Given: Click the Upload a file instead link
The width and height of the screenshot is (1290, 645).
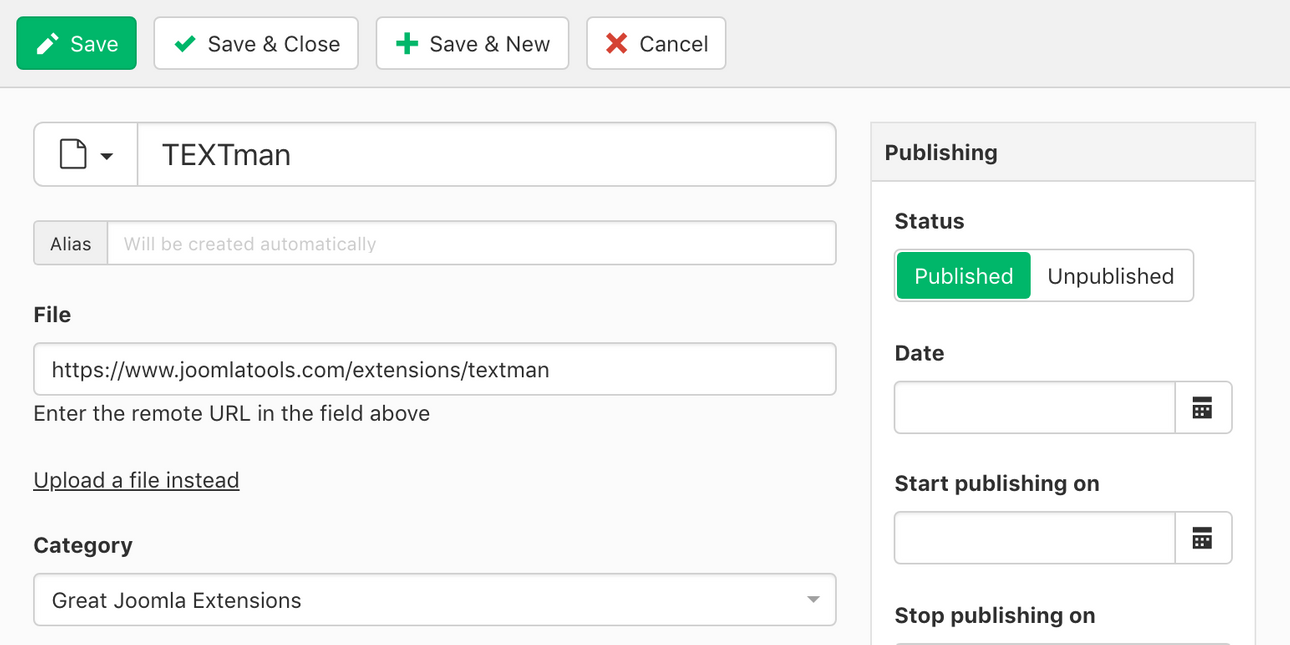Looking at the screenshot, I should click(x=136, y=480).
